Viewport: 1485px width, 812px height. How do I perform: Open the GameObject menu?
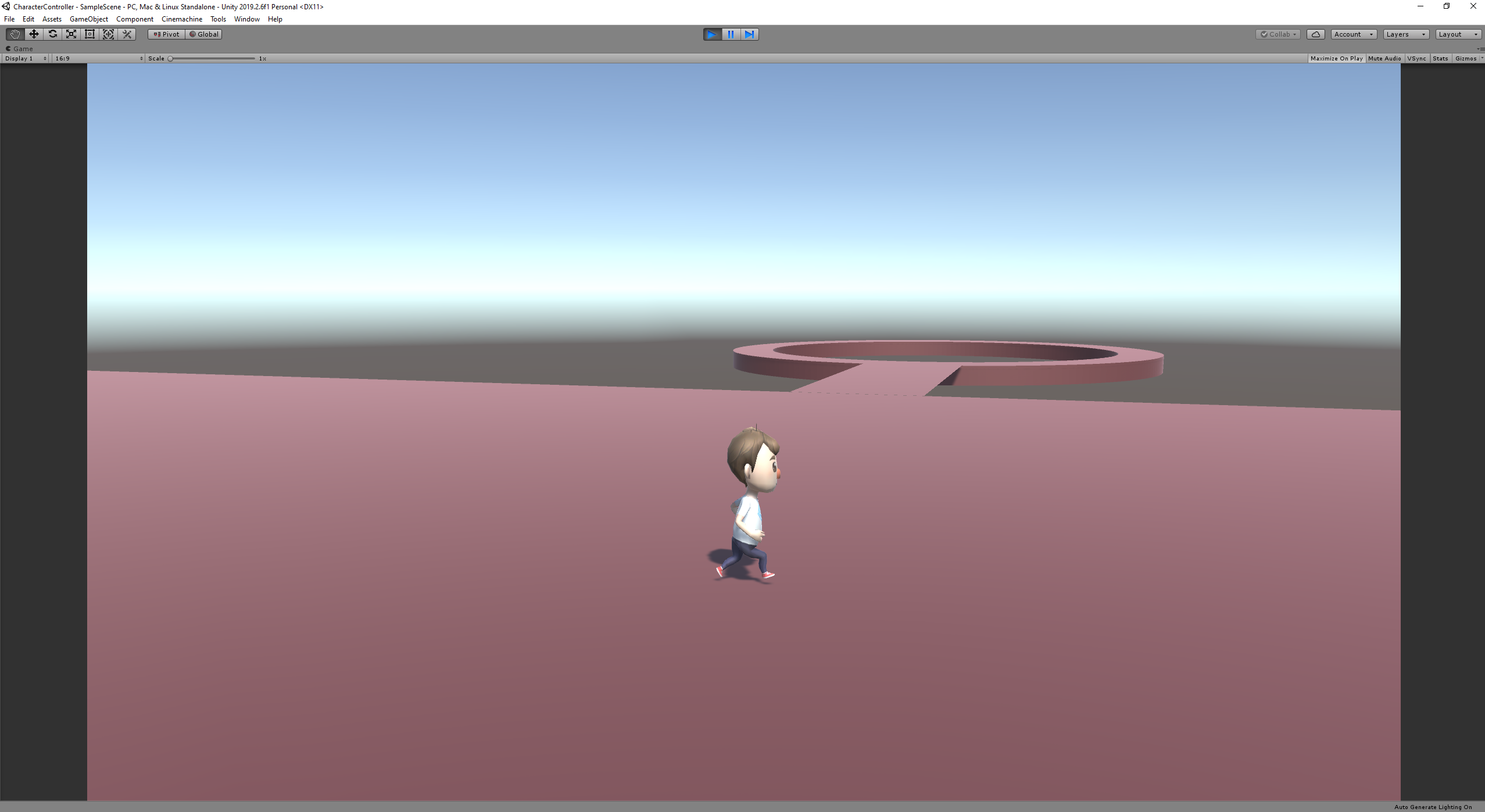89,19
